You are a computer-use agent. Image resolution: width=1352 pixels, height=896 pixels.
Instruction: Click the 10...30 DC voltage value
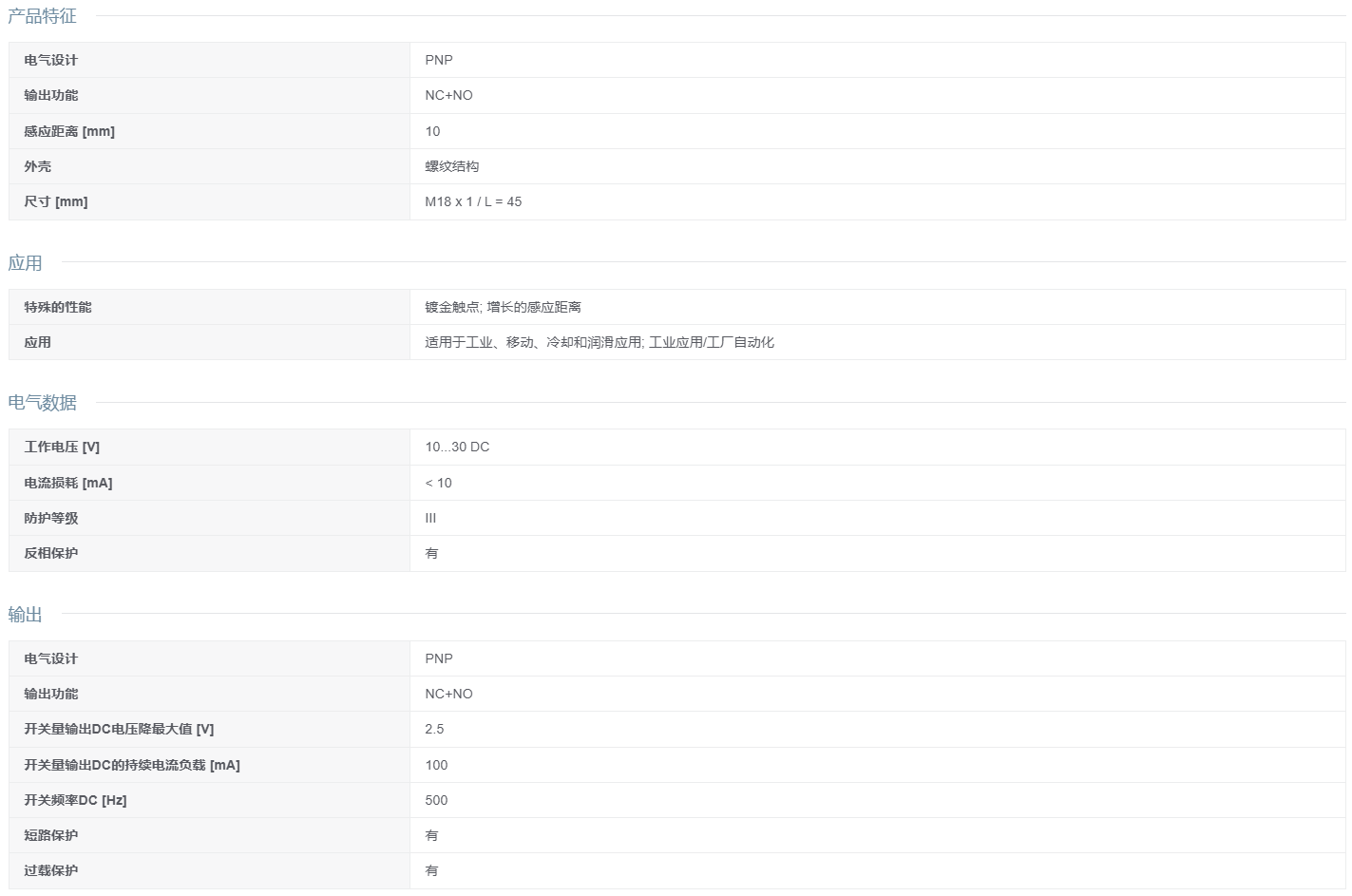[x=457, y=447]
